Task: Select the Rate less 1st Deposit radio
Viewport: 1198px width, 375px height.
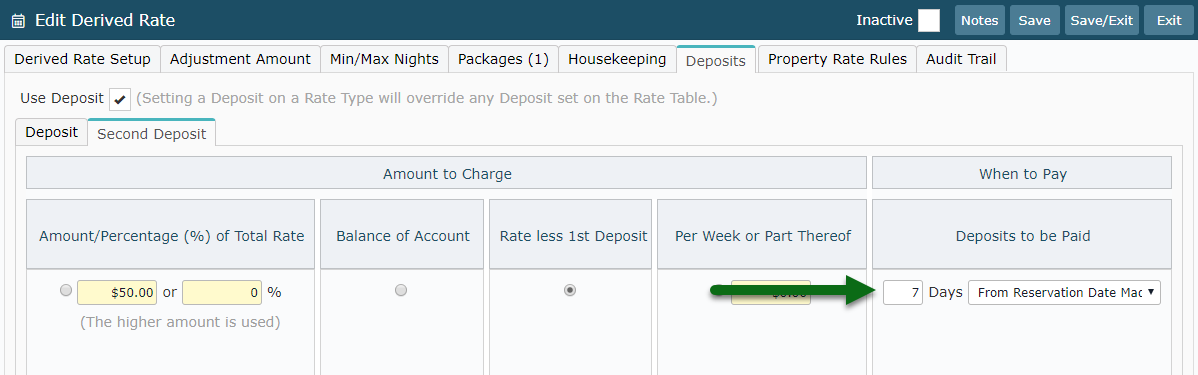Action: coord(570,290)
